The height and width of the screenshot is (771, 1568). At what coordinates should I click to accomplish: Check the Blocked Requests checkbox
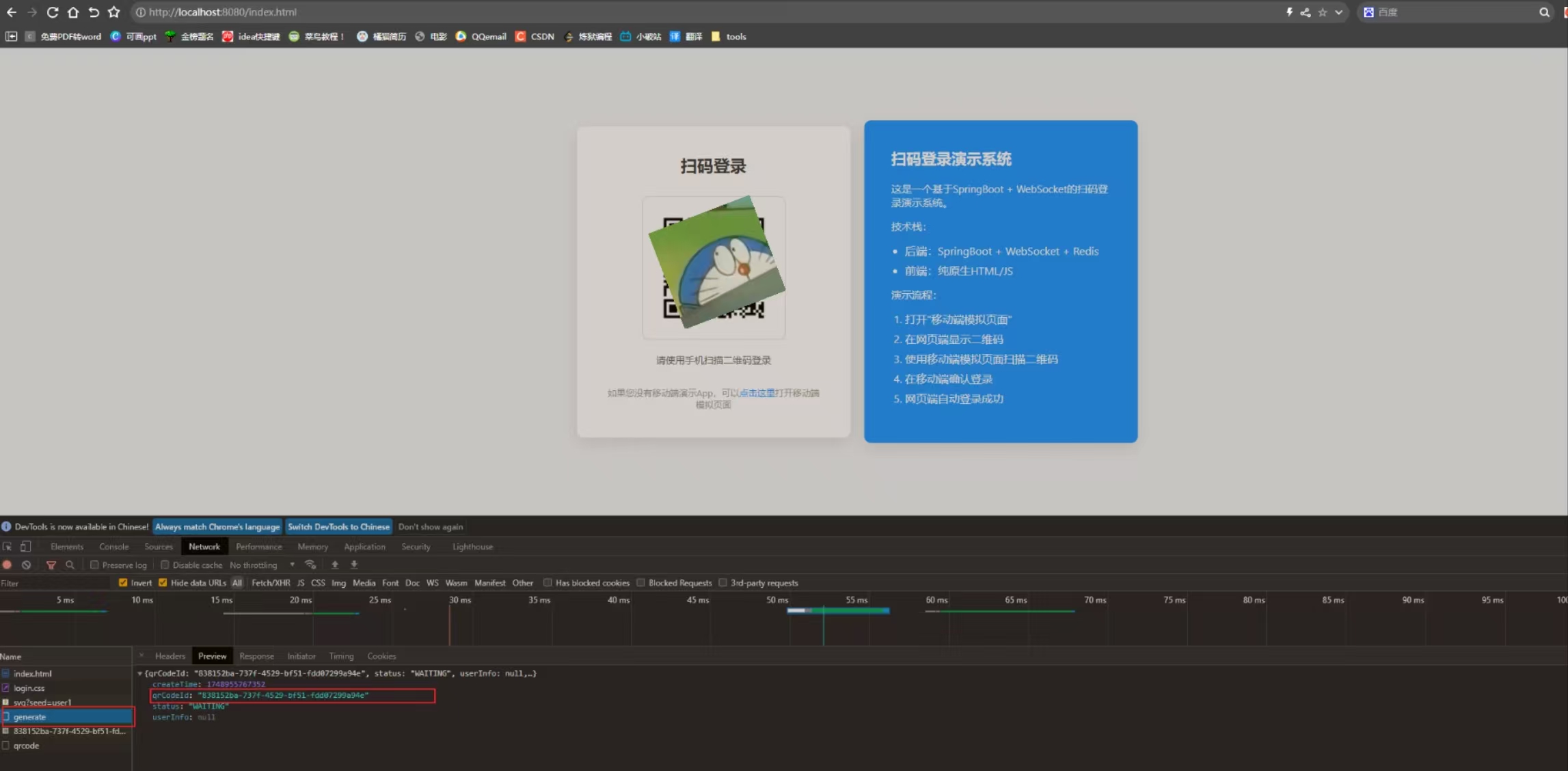tap(640, 583)
